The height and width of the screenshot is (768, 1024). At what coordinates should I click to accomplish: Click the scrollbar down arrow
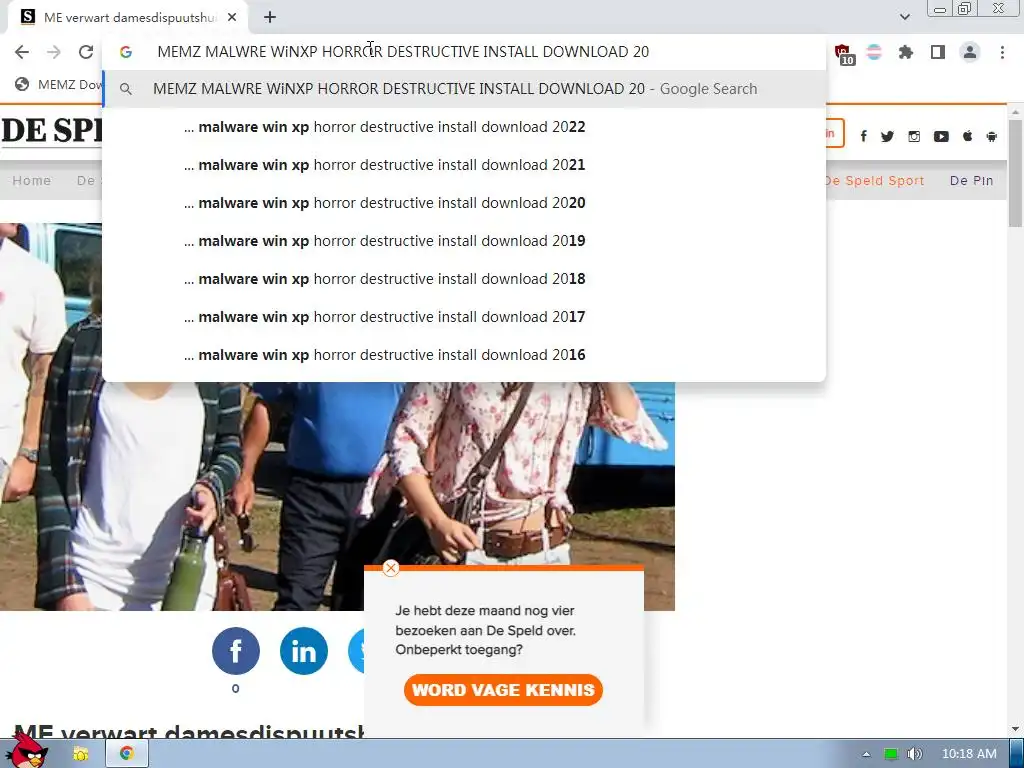(x=1016, y=729)
